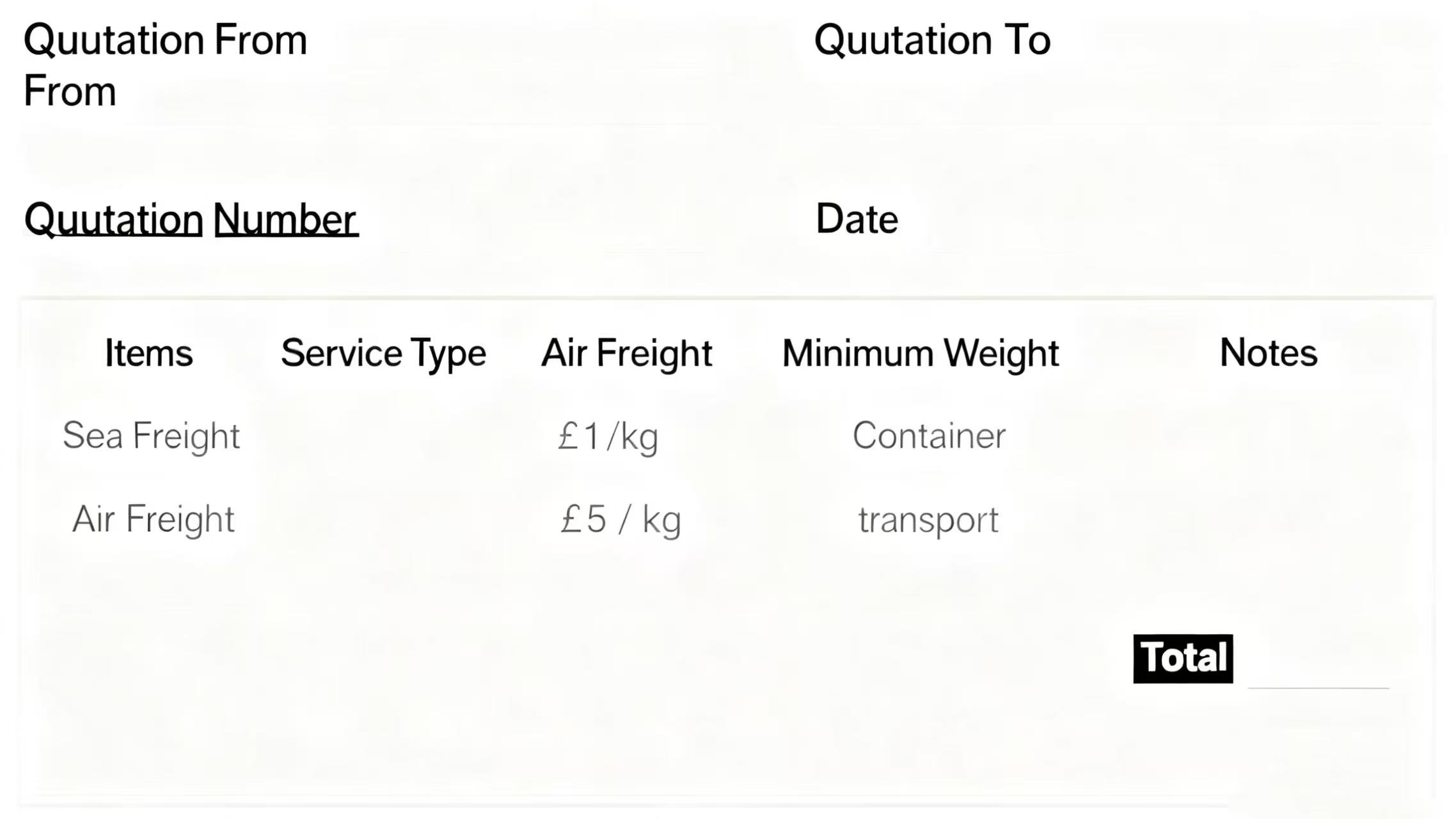Select the Air Freight row item

coord(154,519)
